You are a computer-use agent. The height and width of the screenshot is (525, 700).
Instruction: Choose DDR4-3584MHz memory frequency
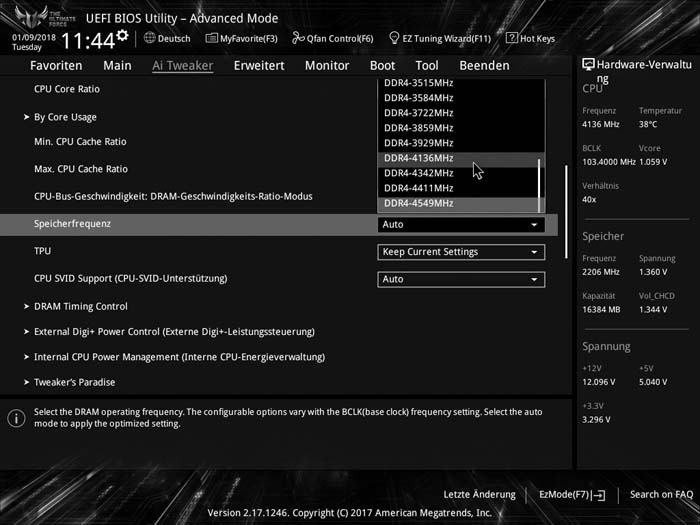click(x=461, y=98)
